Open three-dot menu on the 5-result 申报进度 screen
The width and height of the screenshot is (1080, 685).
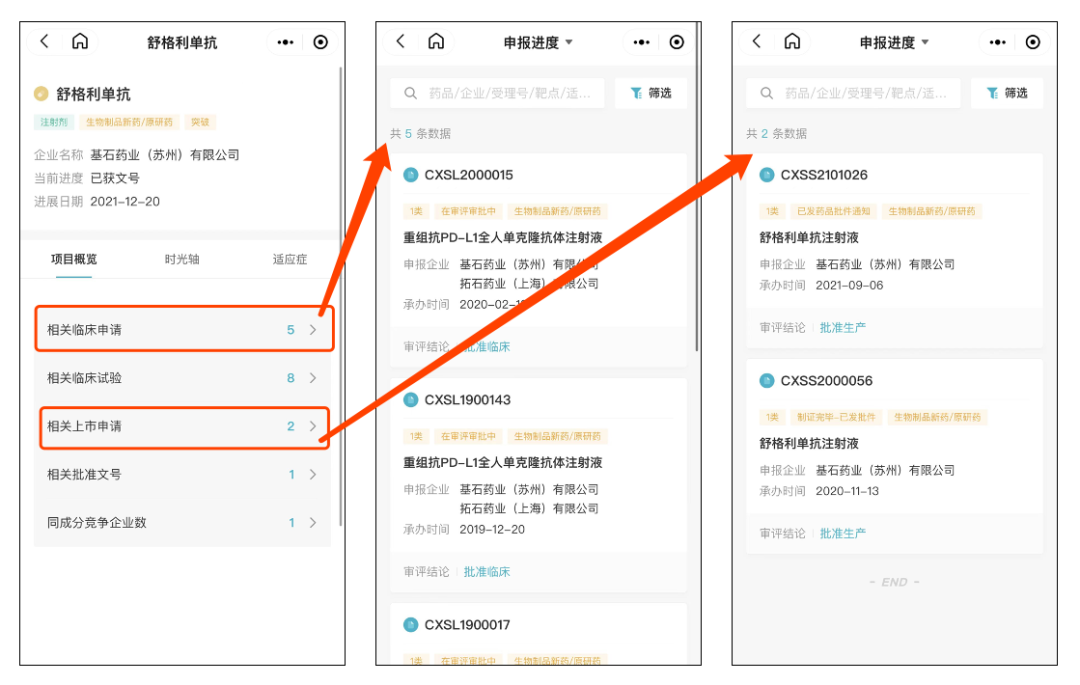(x=641, y=42)
